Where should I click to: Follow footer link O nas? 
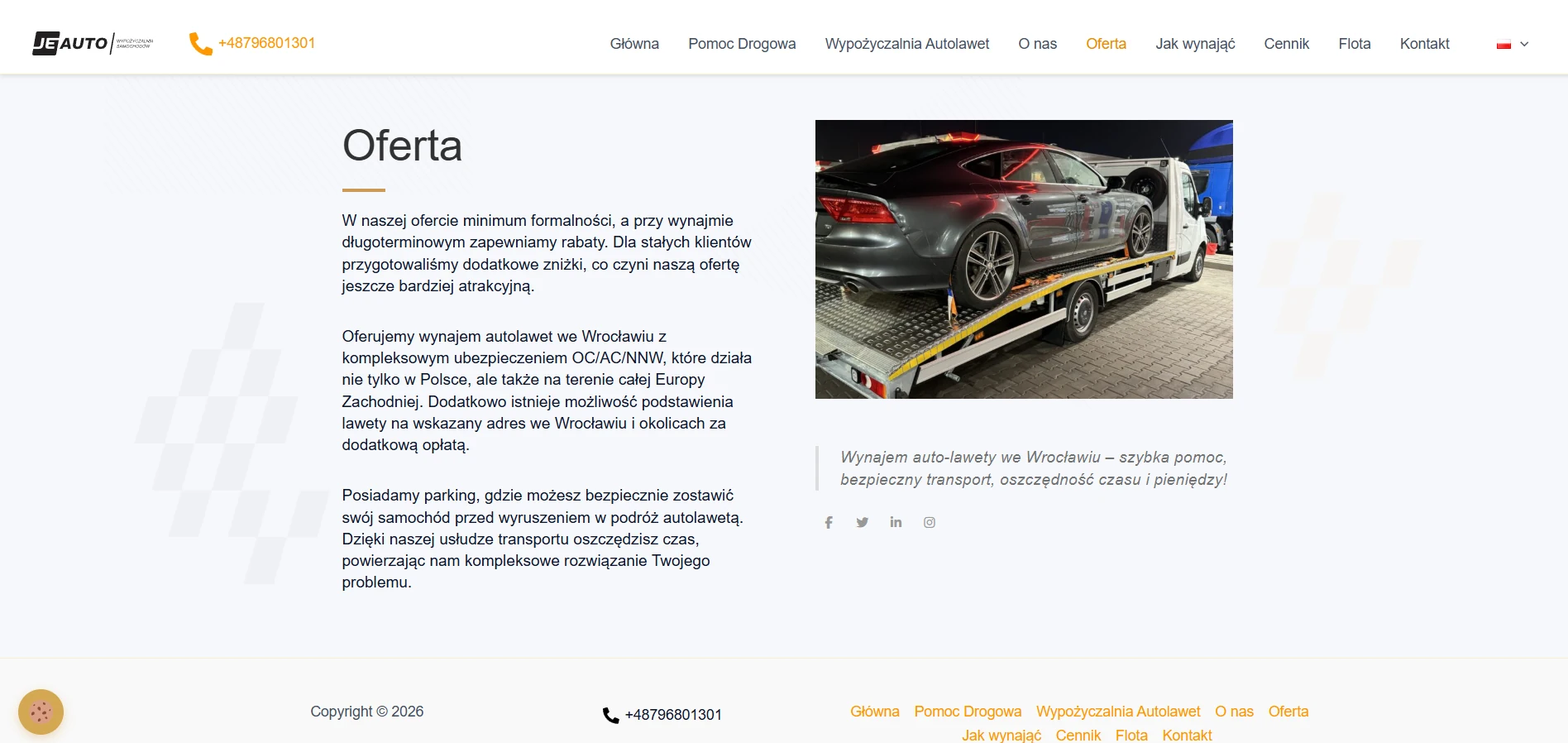tap(1234, 712)
